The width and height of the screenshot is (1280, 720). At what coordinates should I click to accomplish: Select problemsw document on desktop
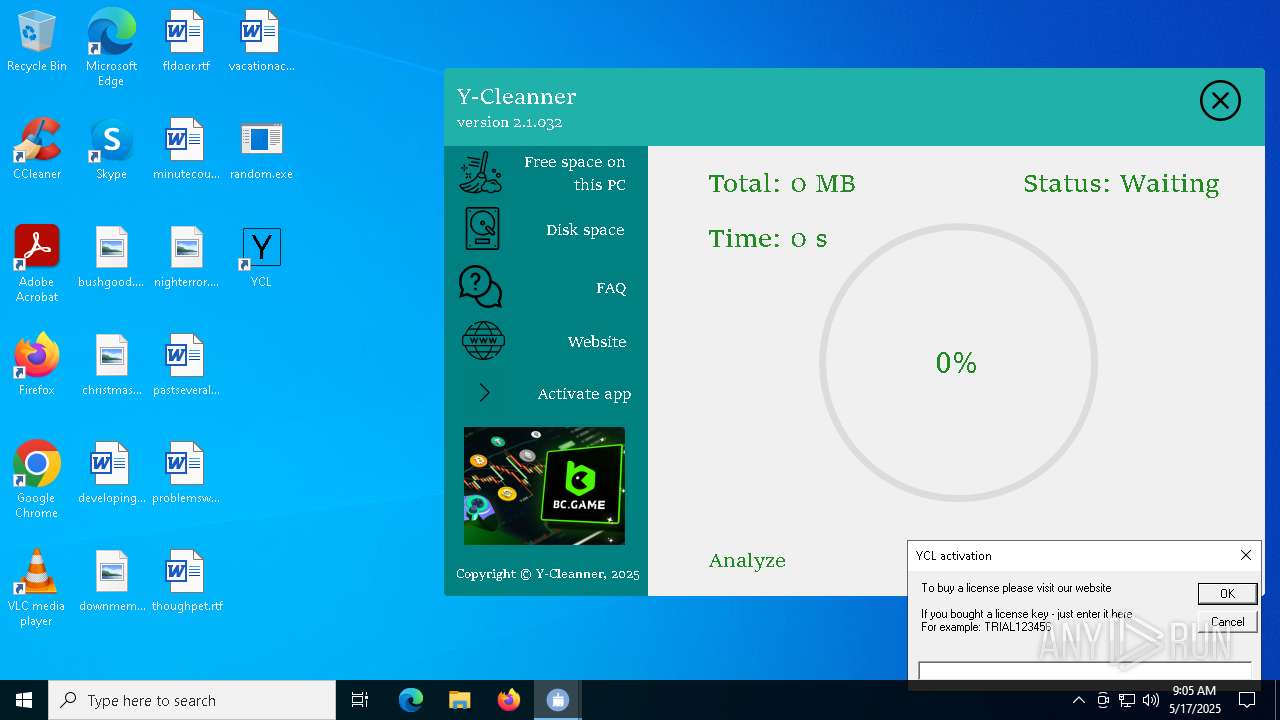coord(186,473)
